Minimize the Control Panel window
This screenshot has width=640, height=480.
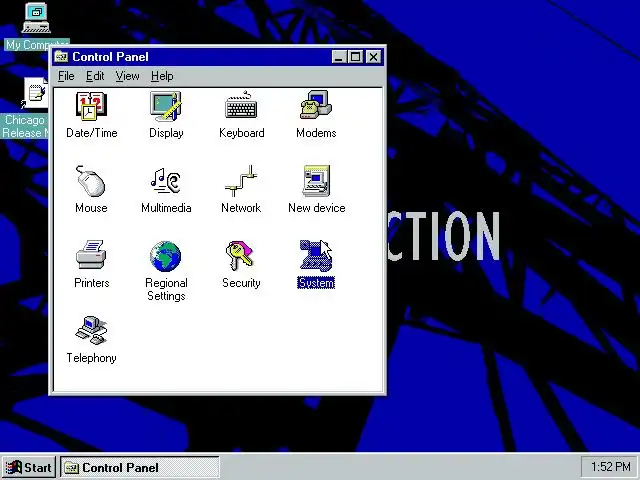pos(338,57)
